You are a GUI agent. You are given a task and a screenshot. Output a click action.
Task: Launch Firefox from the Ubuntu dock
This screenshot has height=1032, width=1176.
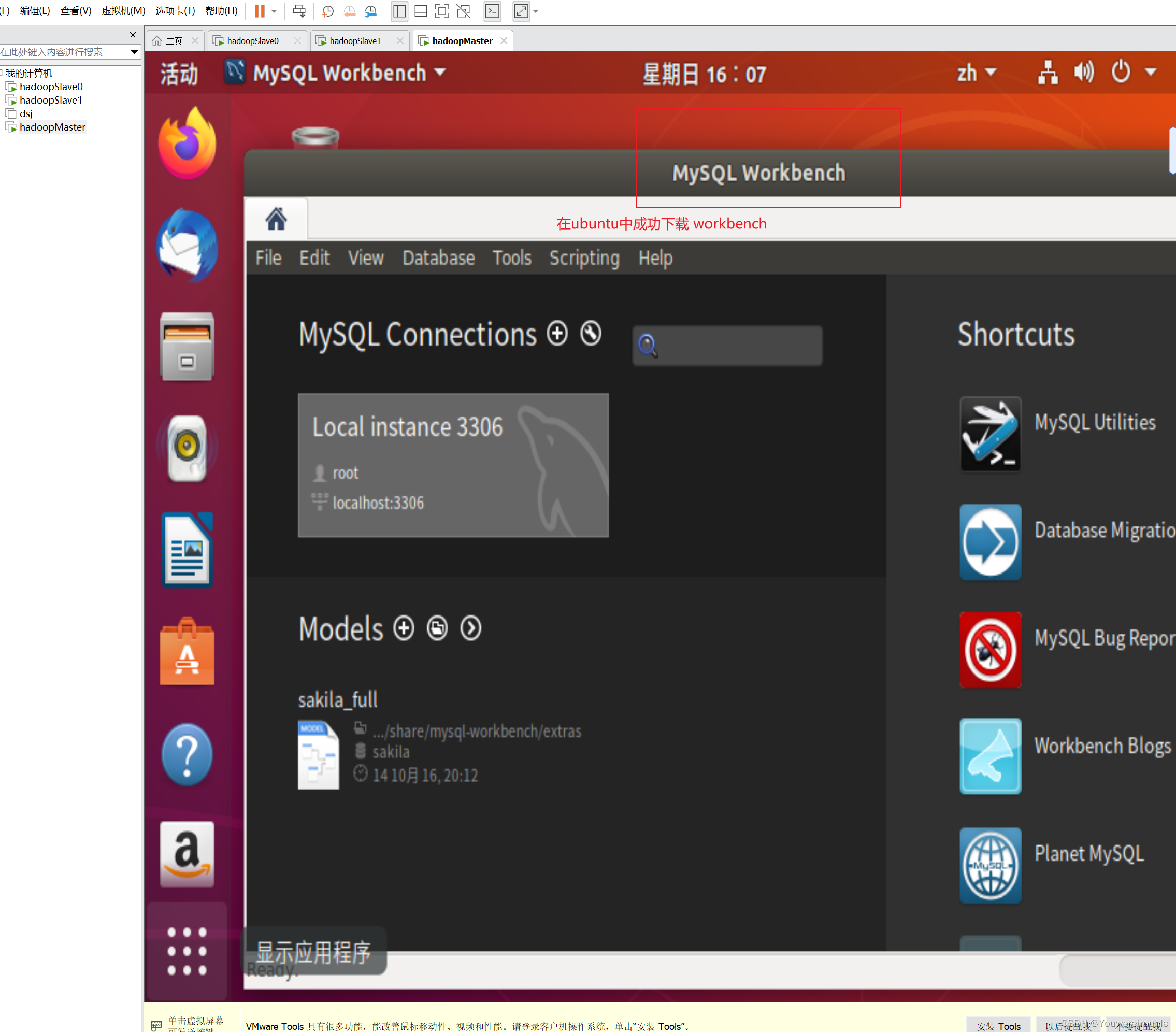coord(186,142)
